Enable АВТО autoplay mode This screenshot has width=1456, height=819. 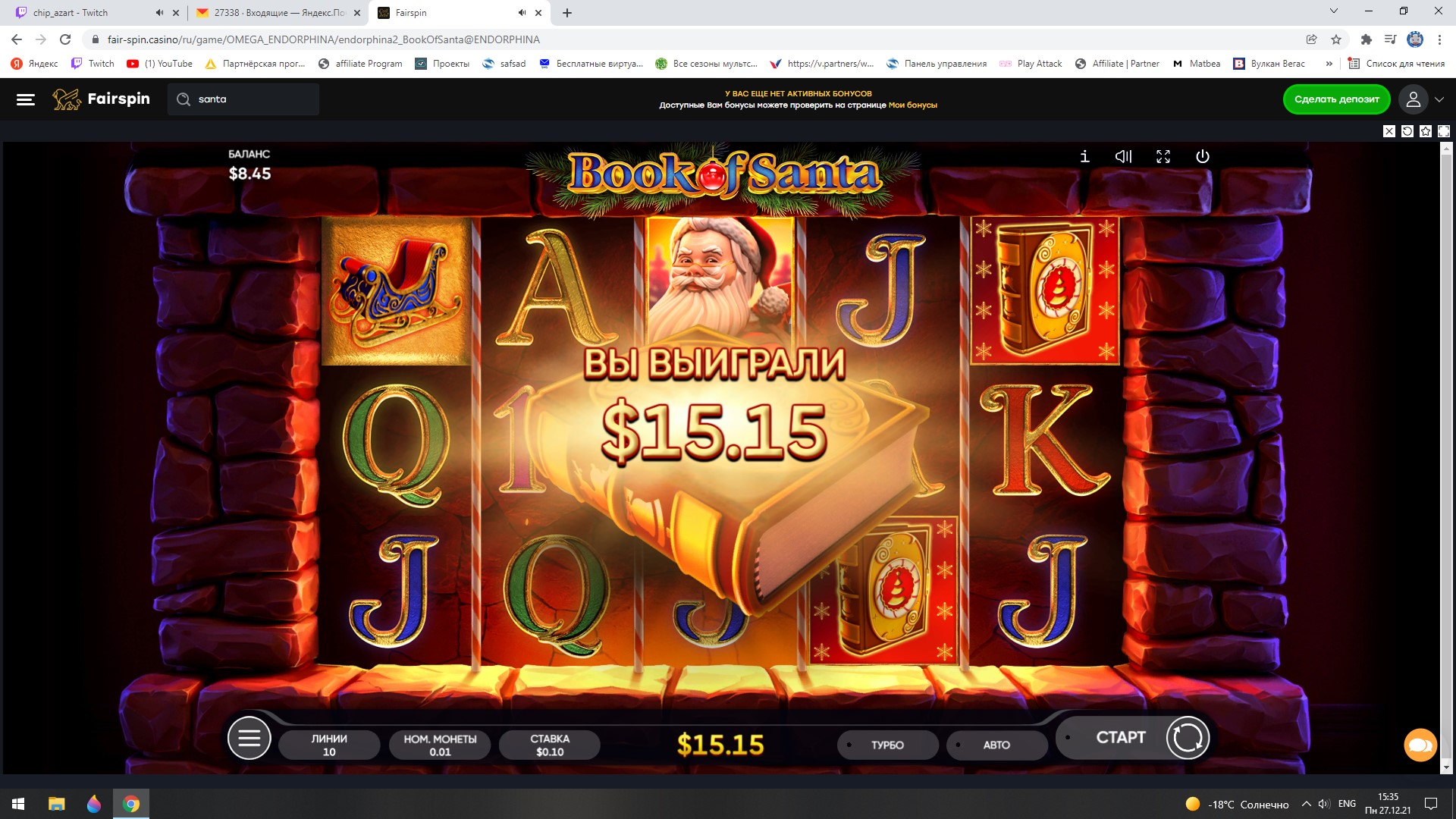coord(996,745)
